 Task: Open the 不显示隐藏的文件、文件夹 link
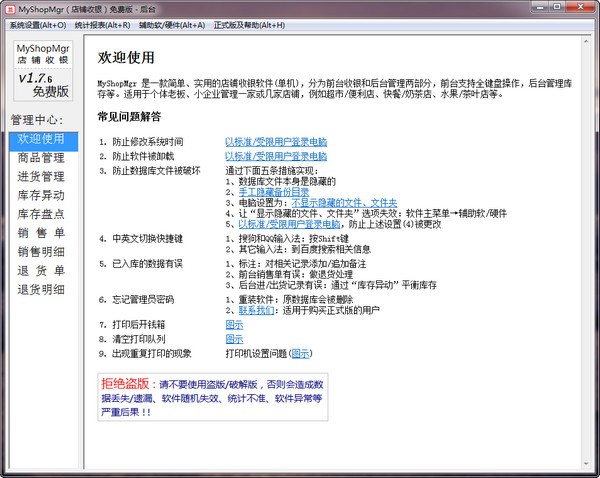[x=345, y=202]
